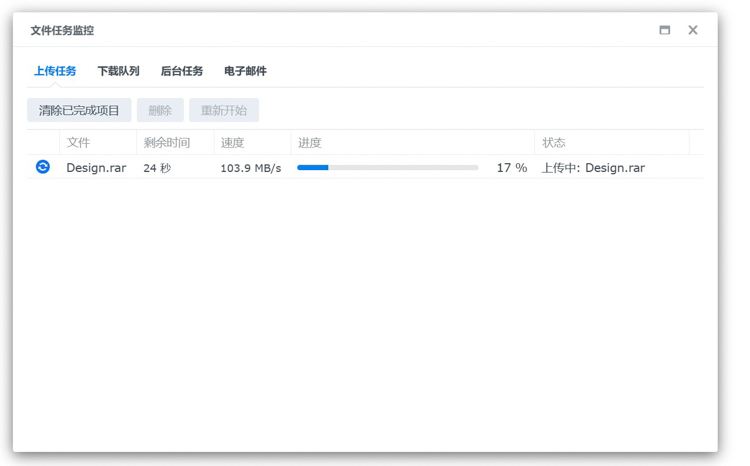Screen dimensions: 750x466
Task: Click the 24 秒 remaining time value
Action: (x=157, y=168)
